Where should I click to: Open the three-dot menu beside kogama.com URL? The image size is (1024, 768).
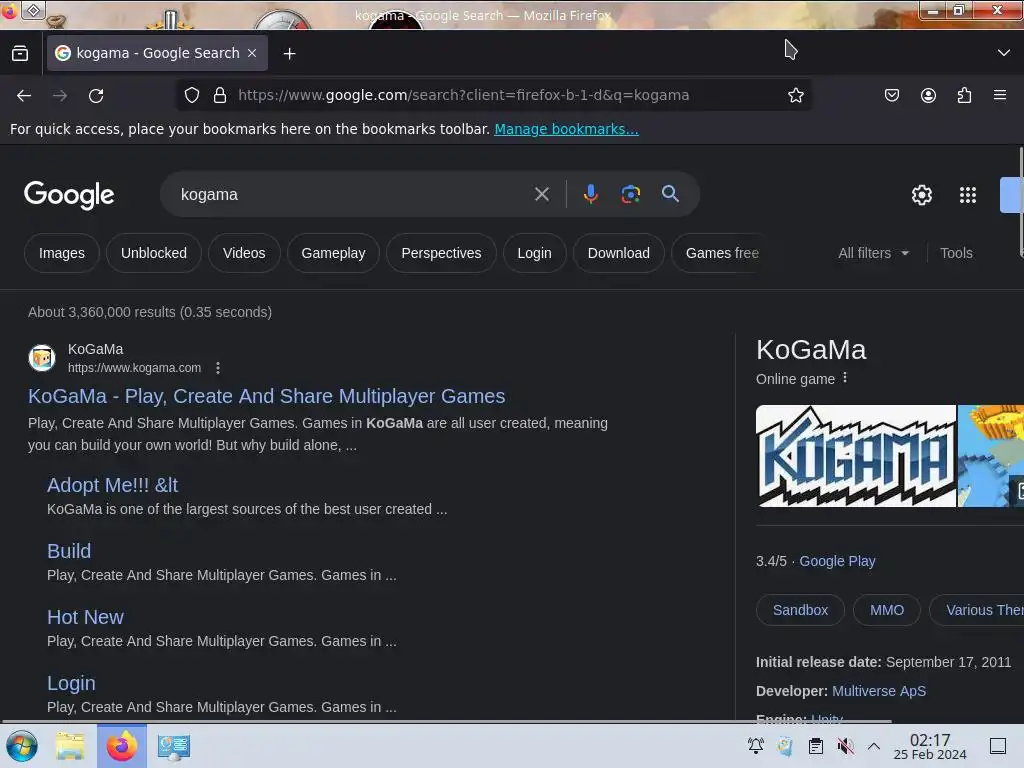[x=217, y=368]
